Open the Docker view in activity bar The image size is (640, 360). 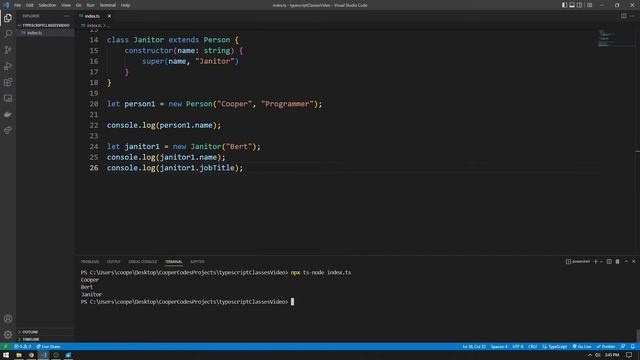tap(8, 114)
